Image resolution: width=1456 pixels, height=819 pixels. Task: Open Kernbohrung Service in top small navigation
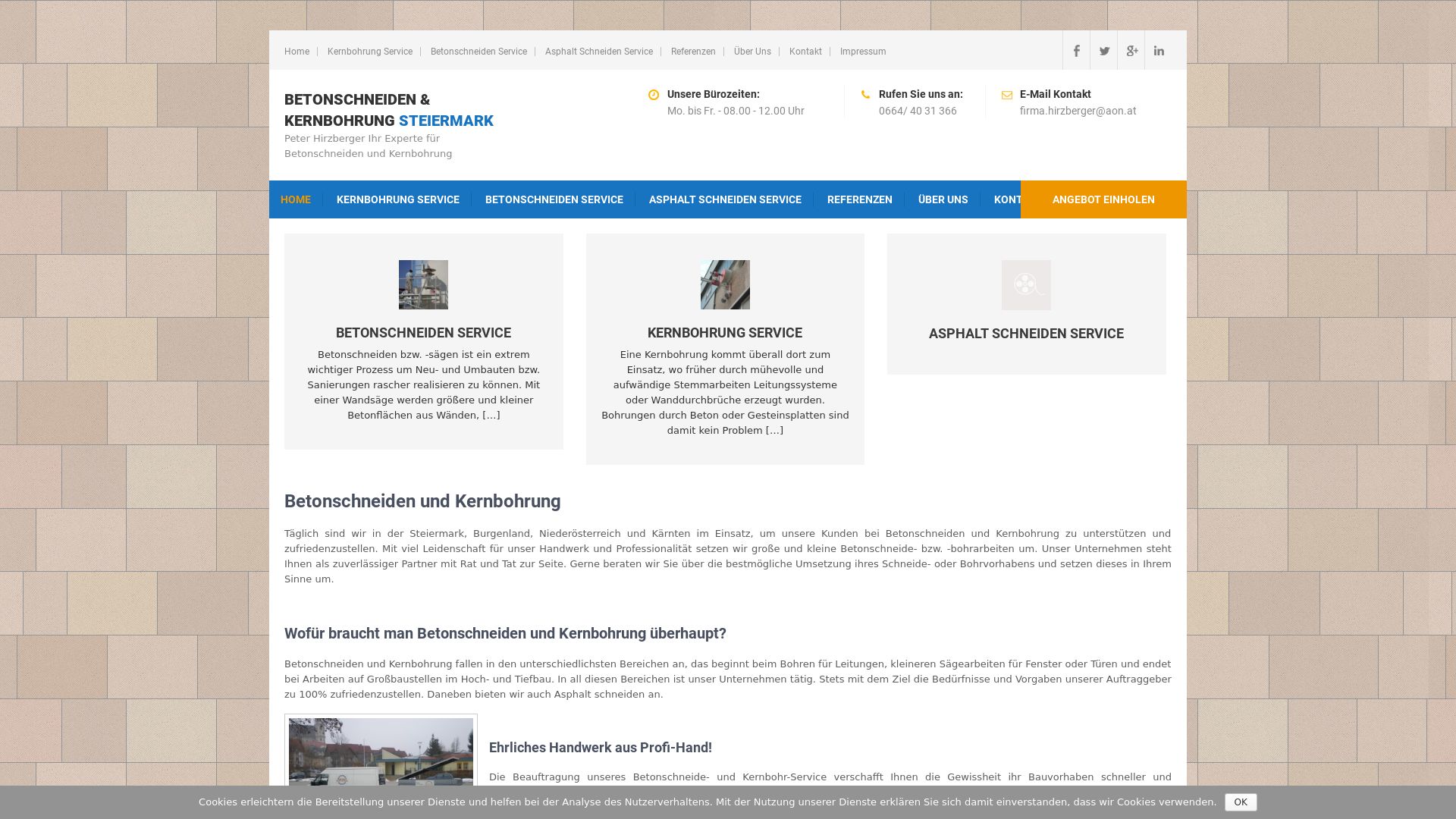(x=370, y=52)
